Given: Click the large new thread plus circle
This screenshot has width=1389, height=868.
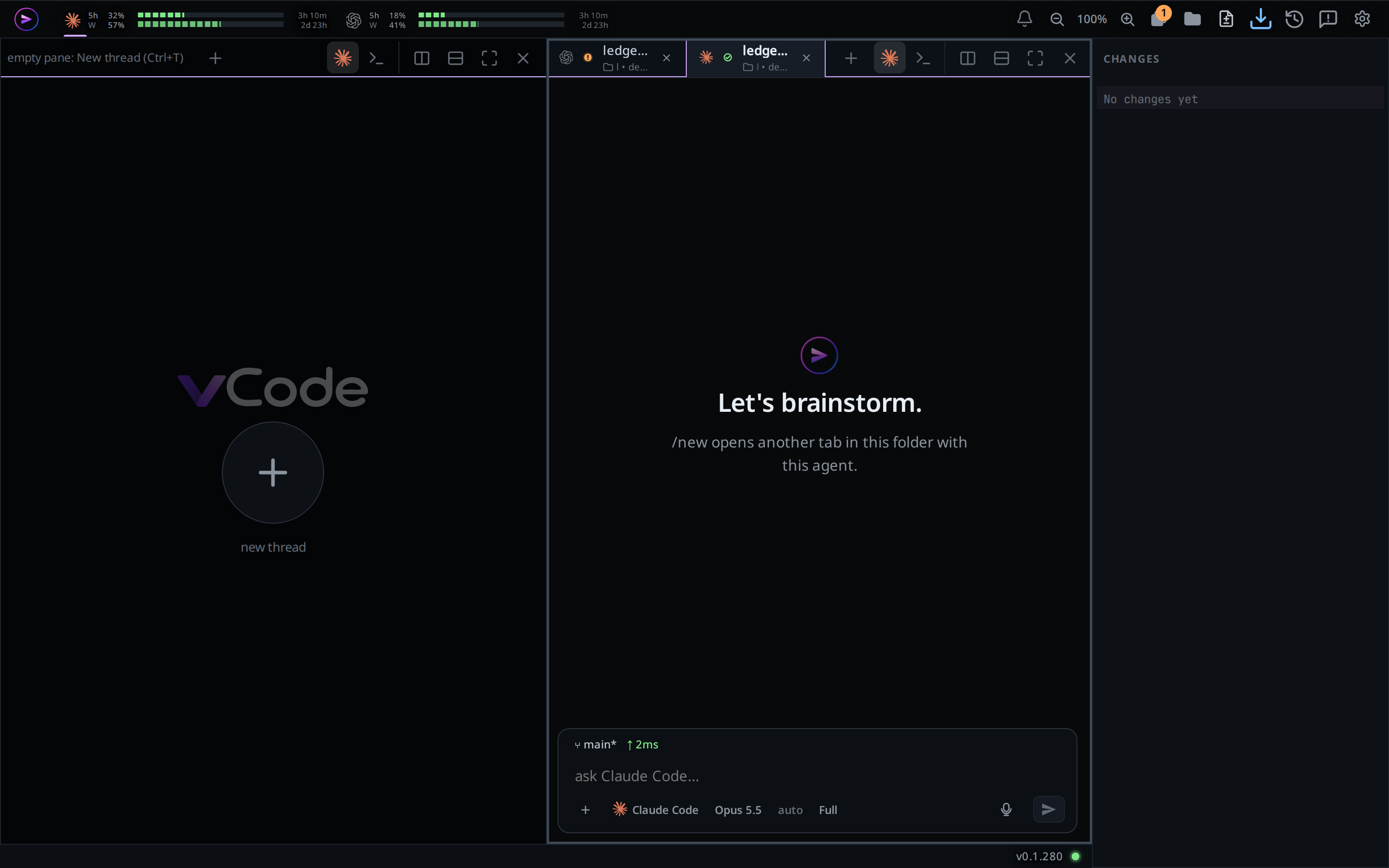Looking at the screenshot, I should 272,473.
